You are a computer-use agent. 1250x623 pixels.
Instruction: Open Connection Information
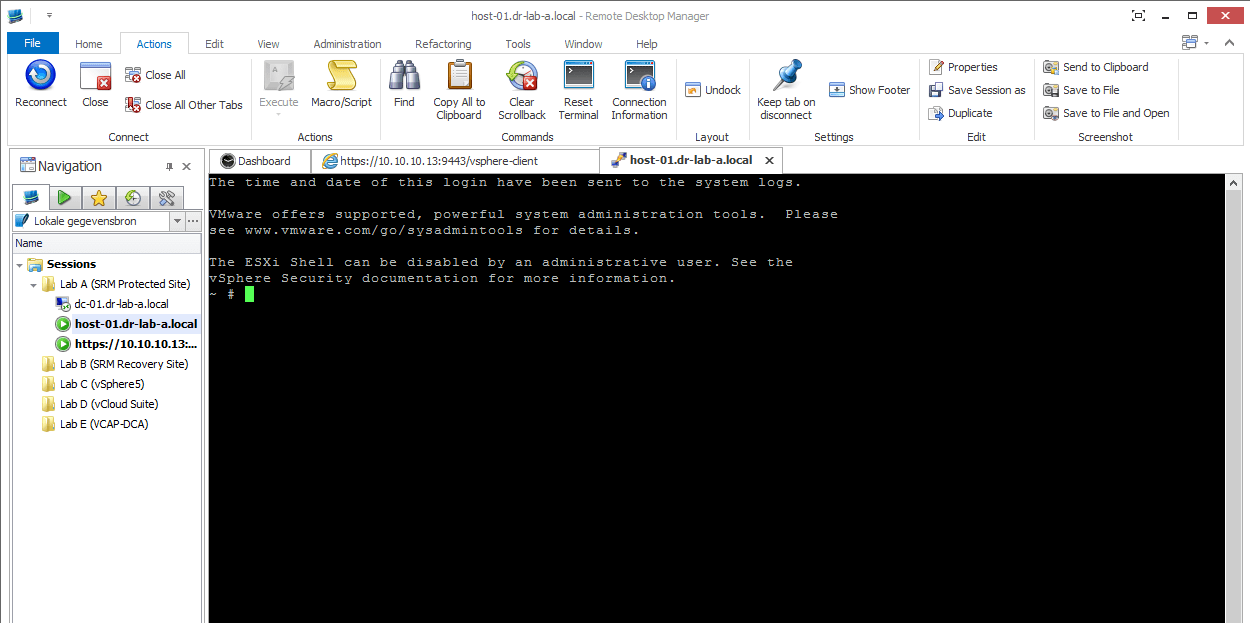pos(639,90)
